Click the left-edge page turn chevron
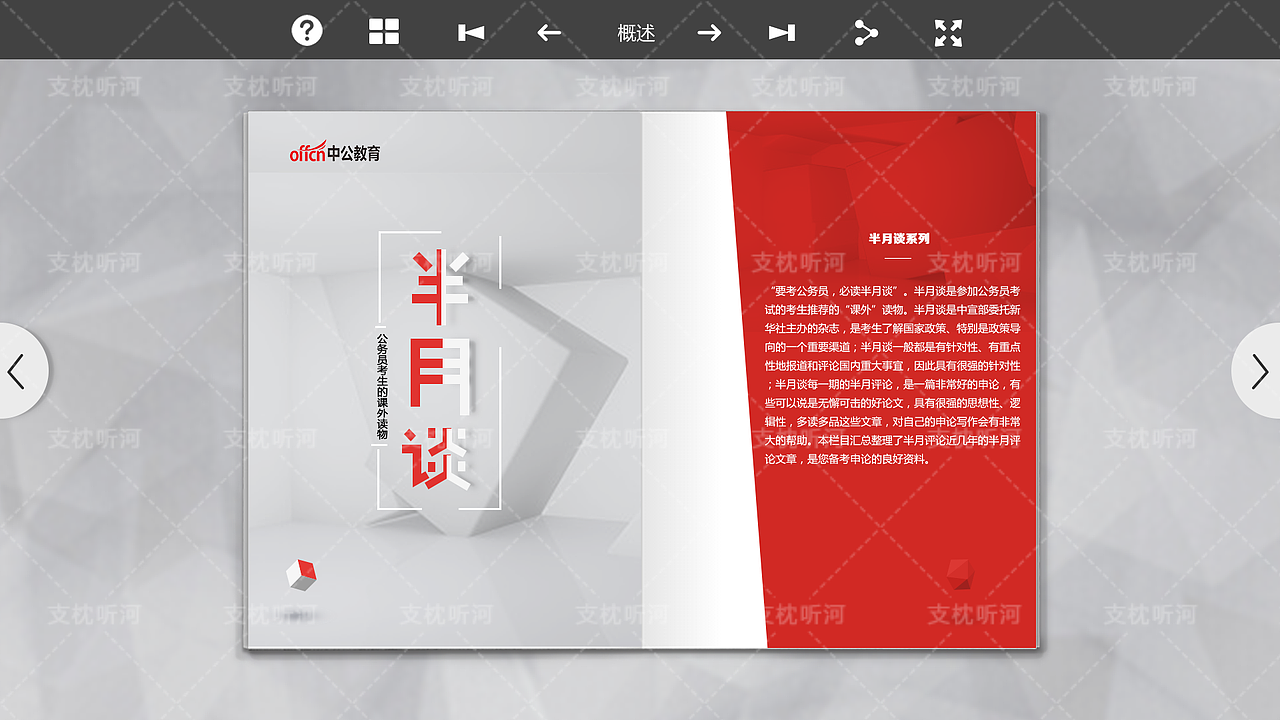This screenshot has height=720, width=1280. pos(18,371)
